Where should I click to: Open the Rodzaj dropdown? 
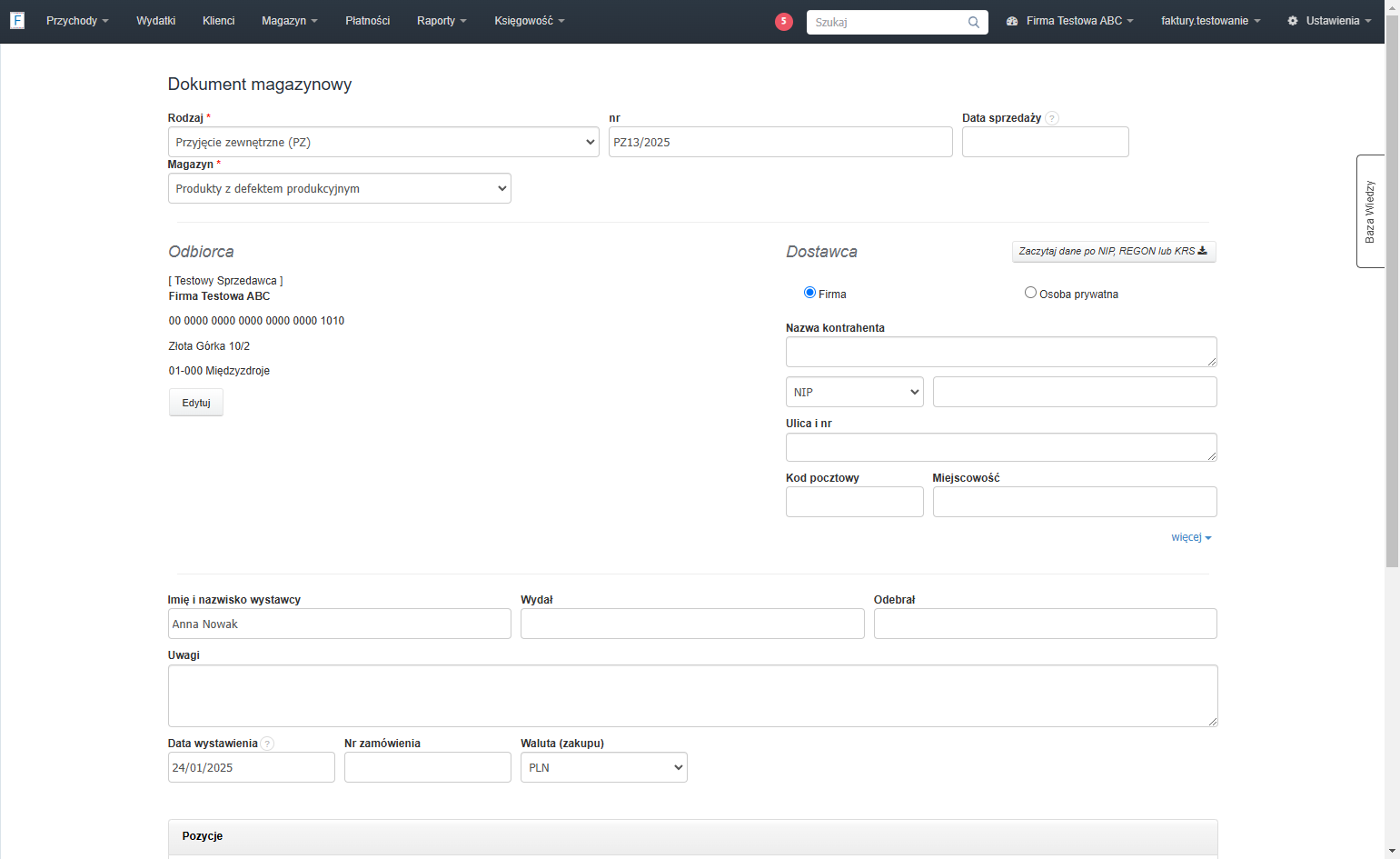[383, 142]
